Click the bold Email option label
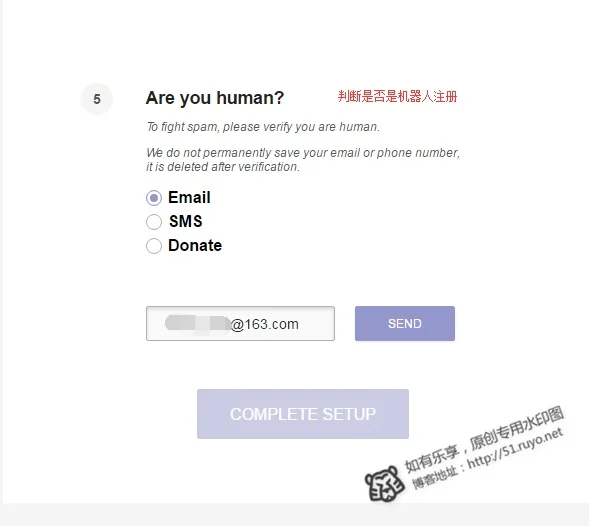This screenshot has width=589, height=526. point(189,197)
